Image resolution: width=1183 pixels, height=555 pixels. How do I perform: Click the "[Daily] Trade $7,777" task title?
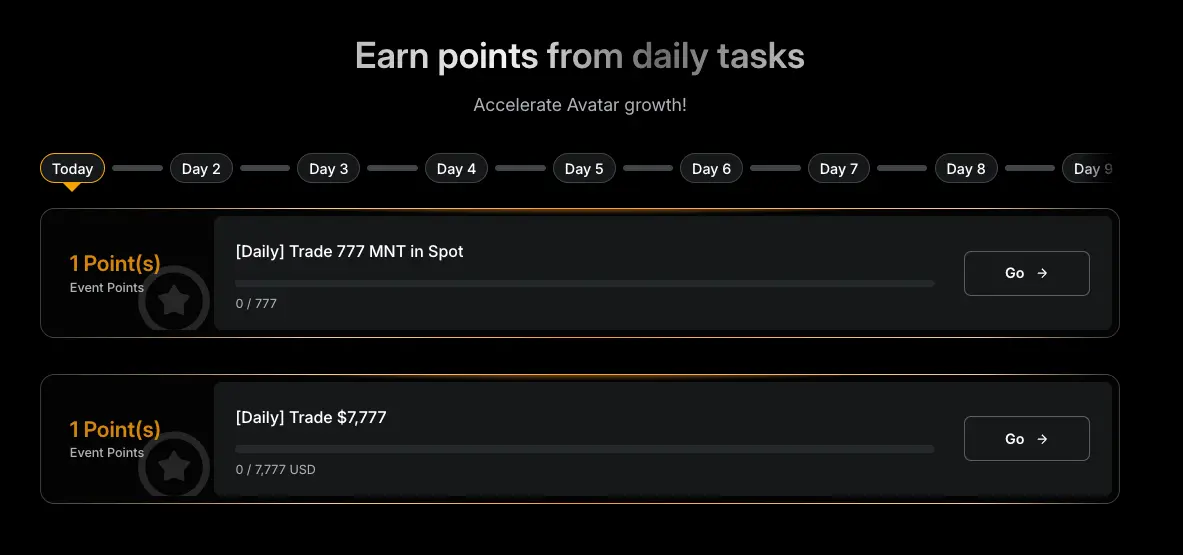[311, 417]
